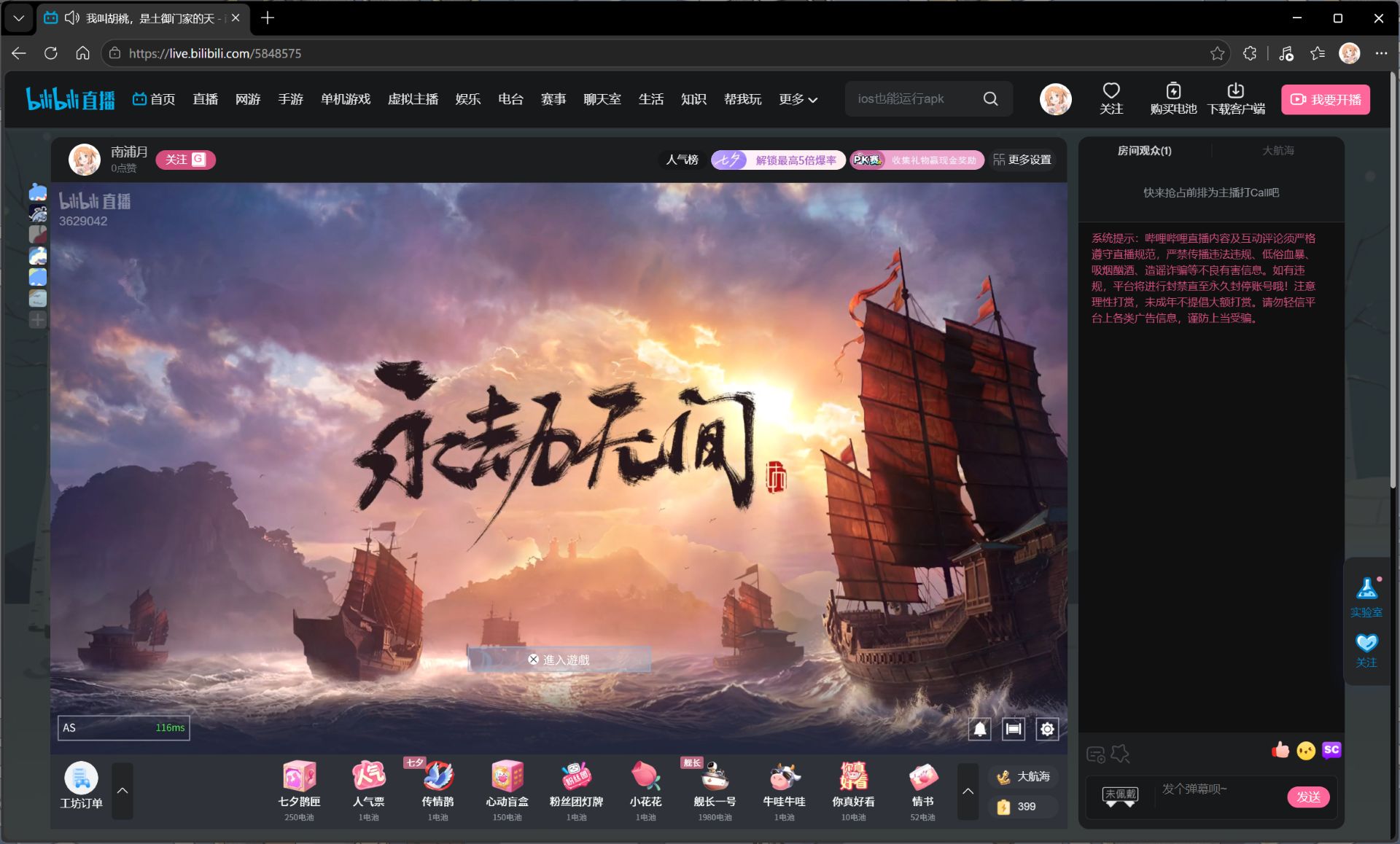The height and width of the screenshot is (844, 1400).
Task: Expand the 更多 navigation dropdown
Action: (x=798, y=99)
